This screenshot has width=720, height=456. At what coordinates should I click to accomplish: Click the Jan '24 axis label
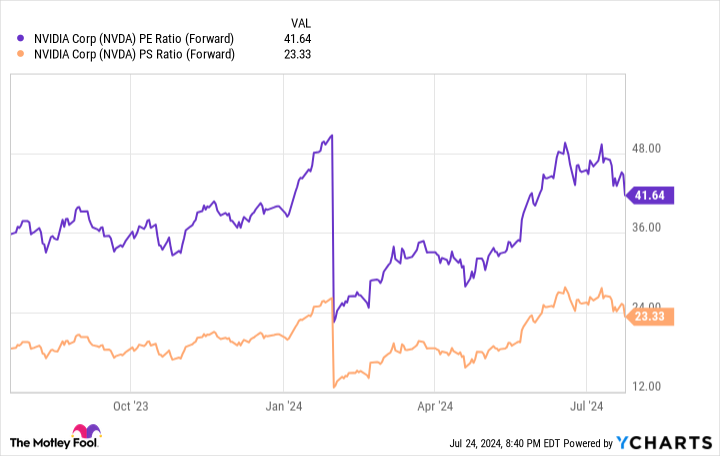click(284, 406)
